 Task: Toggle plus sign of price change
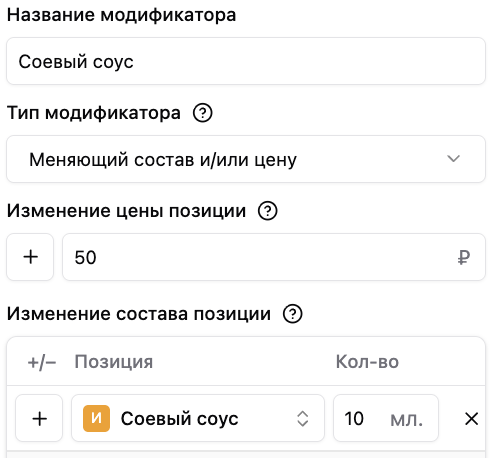[x=30, y=257]
